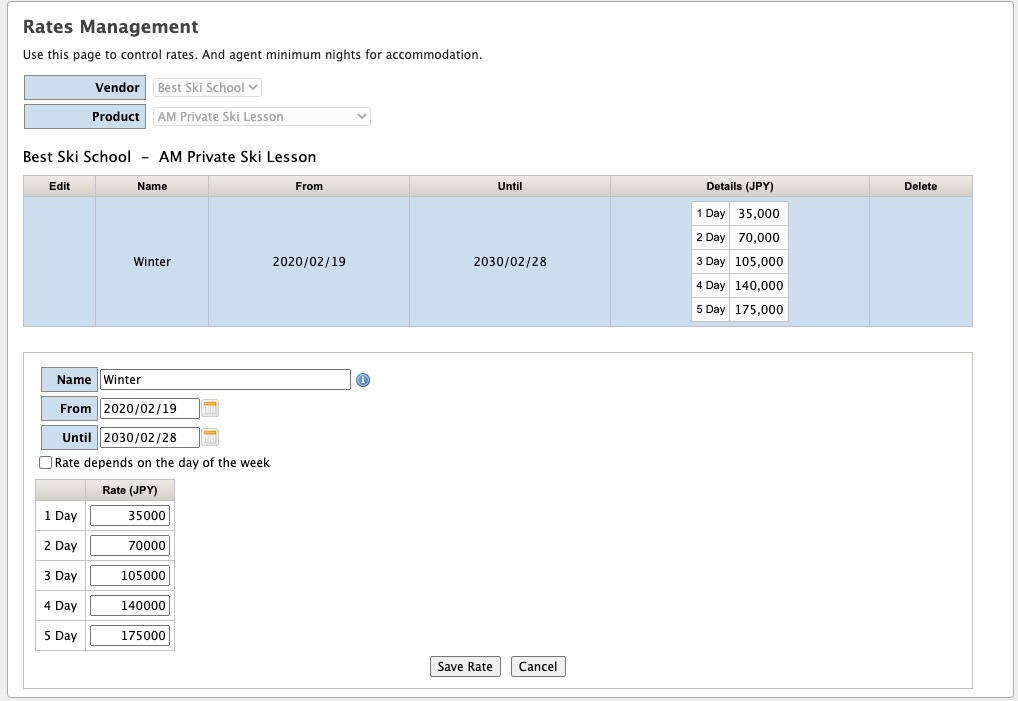Screen dimensions: 1018x701
Task: Select the 2 Day rate input
Action: 130,546
